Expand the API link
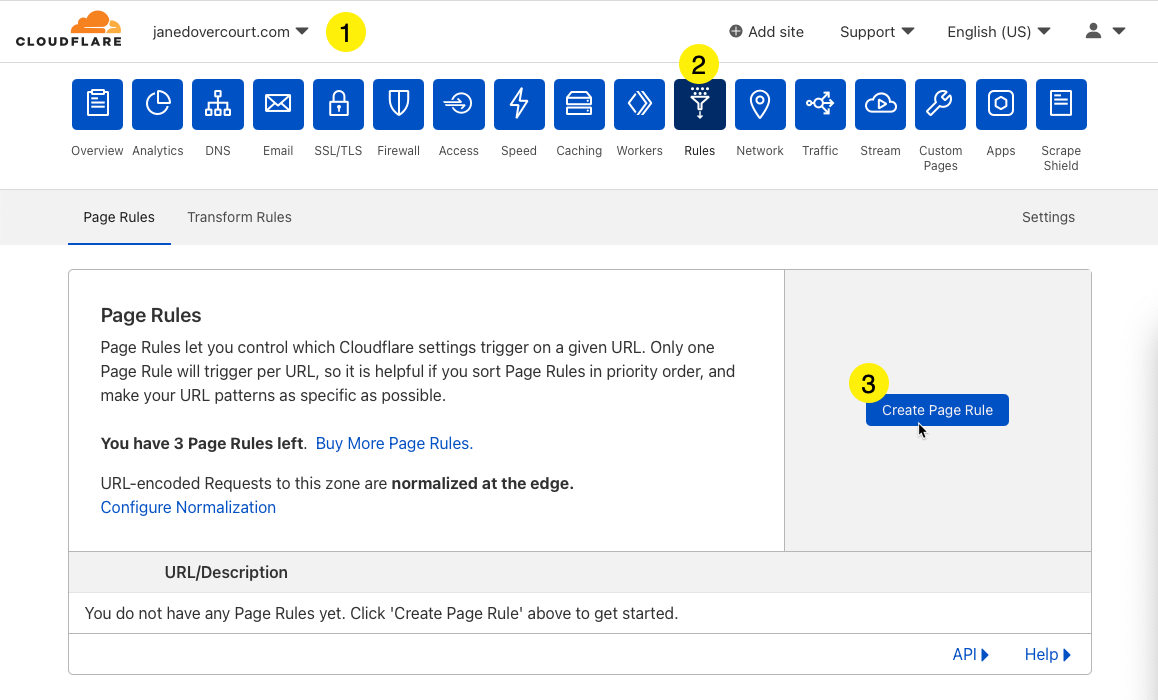Screen dimensions: 1158x700 pyautogui.click(x=970, y=654)
